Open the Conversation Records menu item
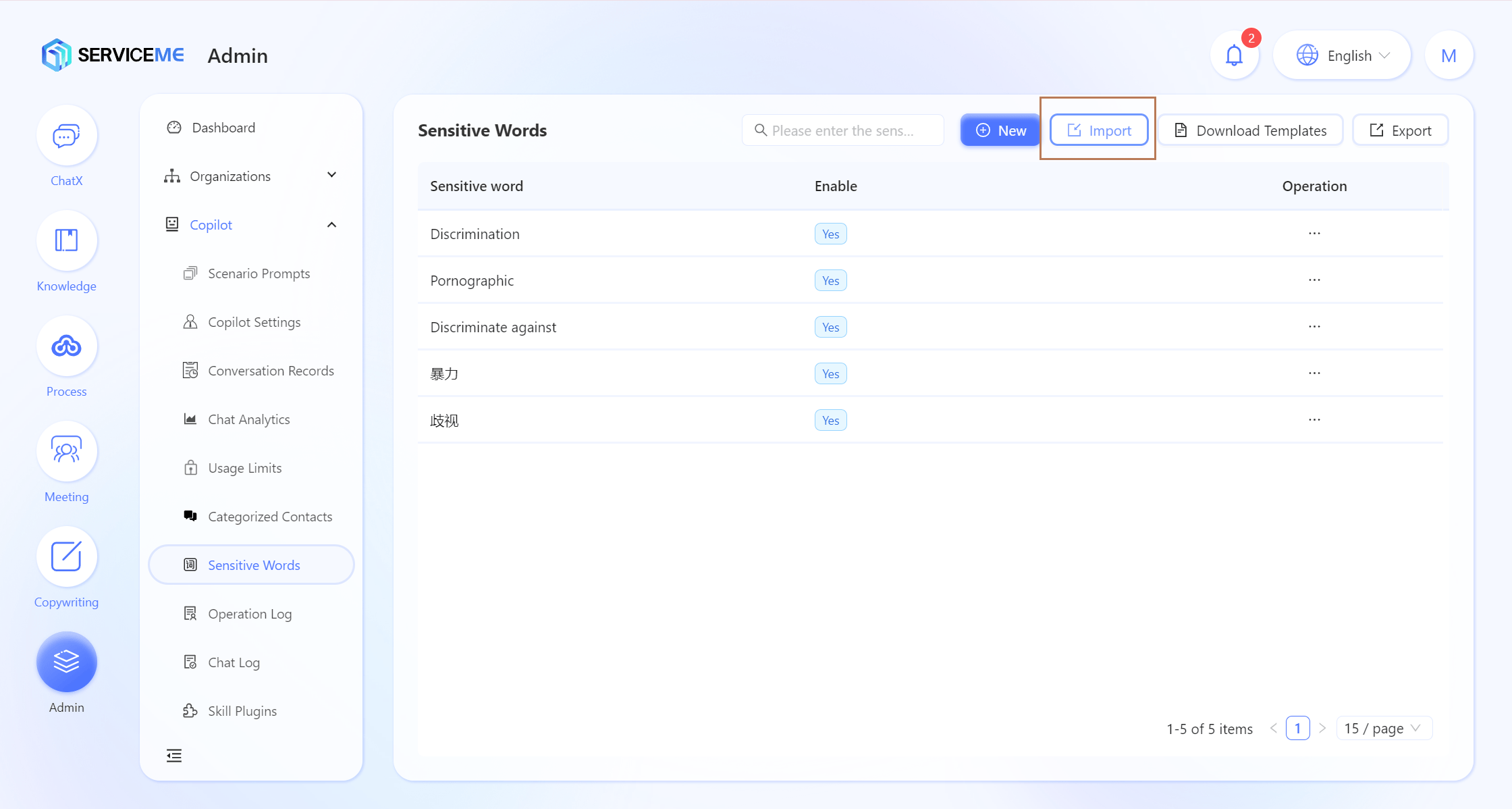 [x=270, y=371]
